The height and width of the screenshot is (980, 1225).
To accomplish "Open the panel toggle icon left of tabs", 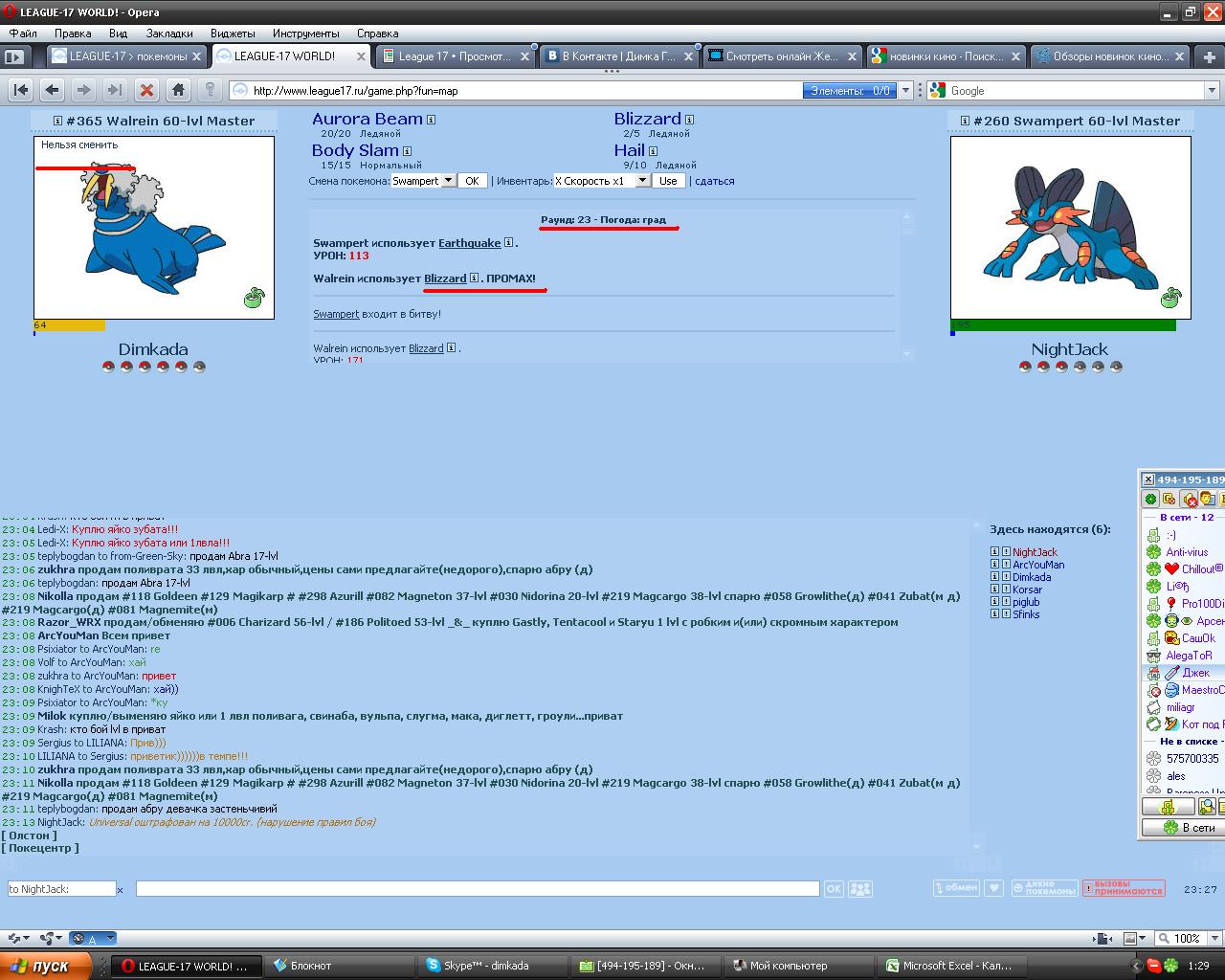I will [14, 56].
